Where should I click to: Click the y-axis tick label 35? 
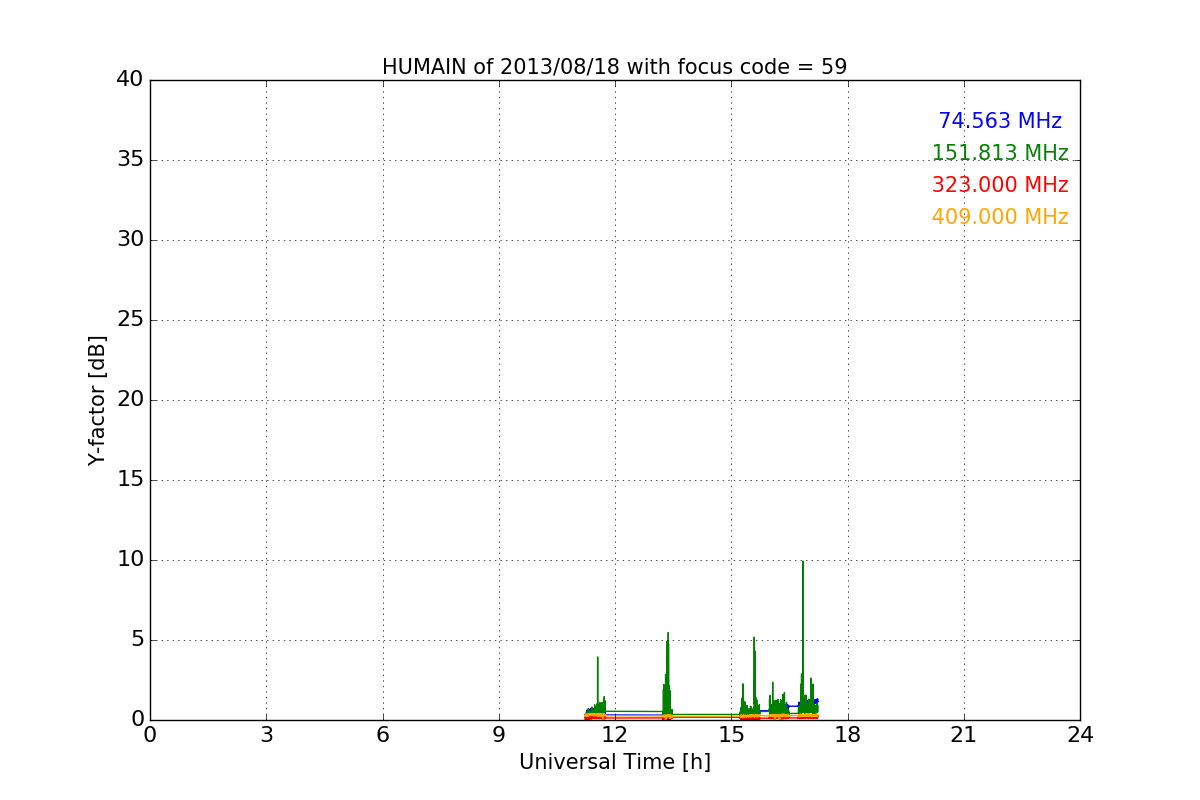tap(130, 160)
